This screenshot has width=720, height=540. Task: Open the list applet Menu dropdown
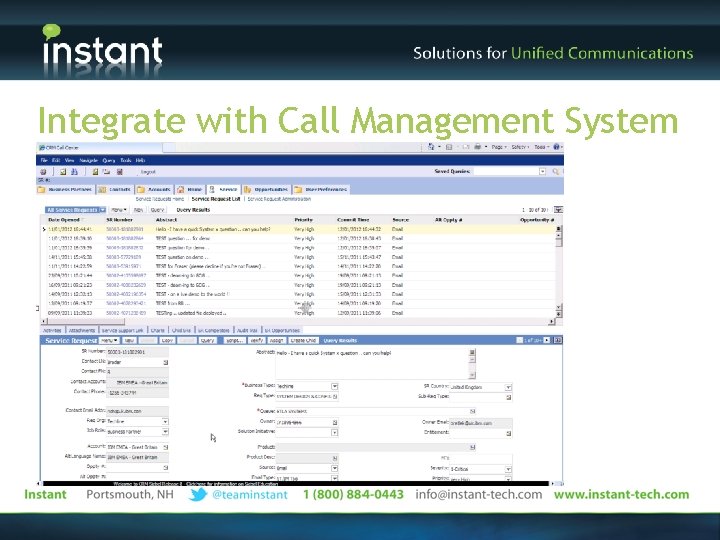point(119,210)
